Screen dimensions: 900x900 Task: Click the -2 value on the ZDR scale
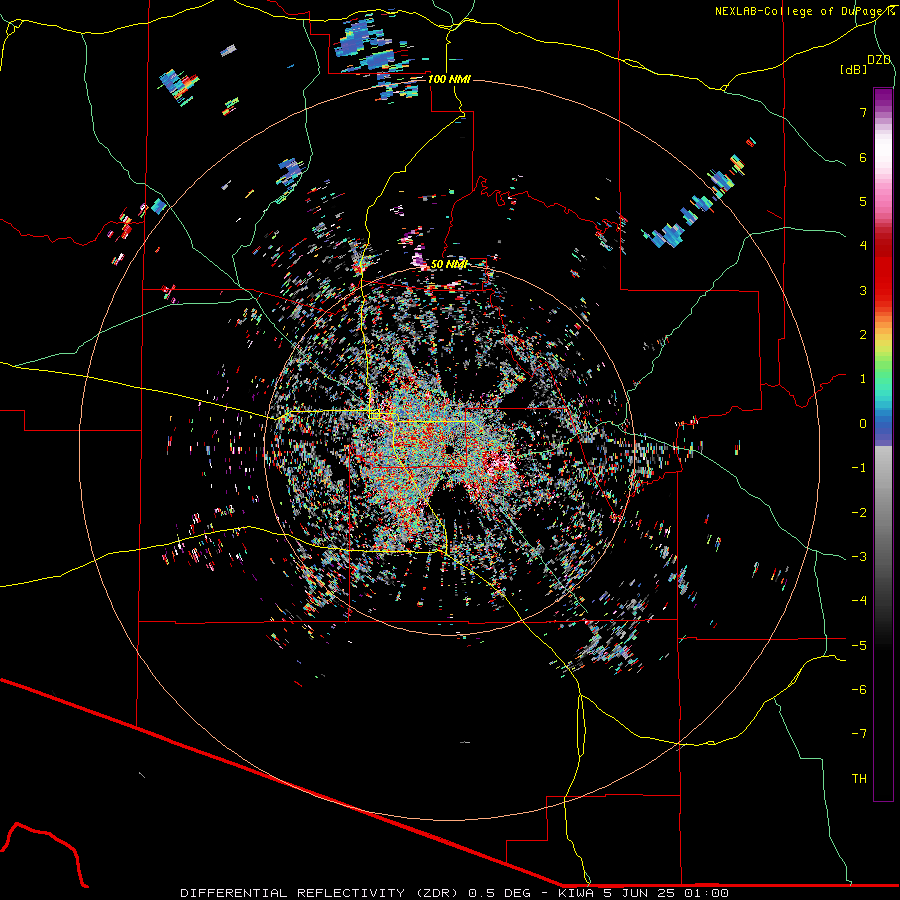[859, 513]
